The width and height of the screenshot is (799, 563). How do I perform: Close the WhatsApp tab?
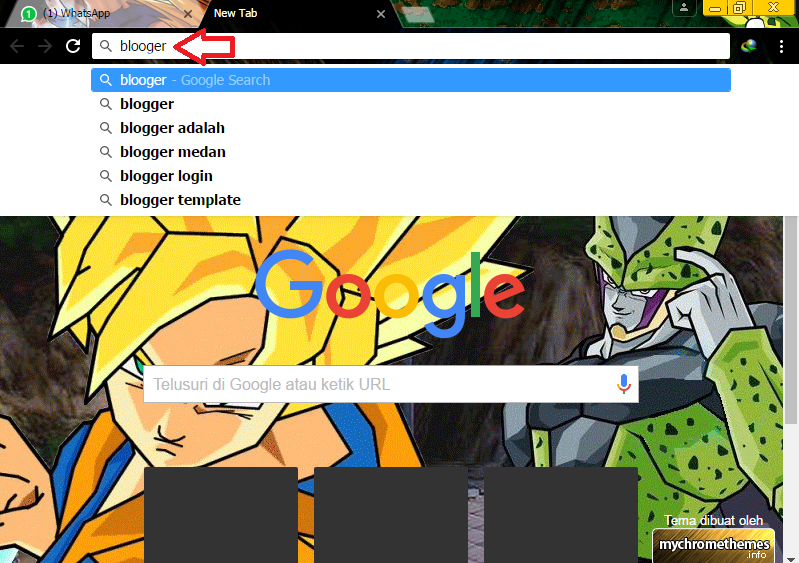pos(188,14)
